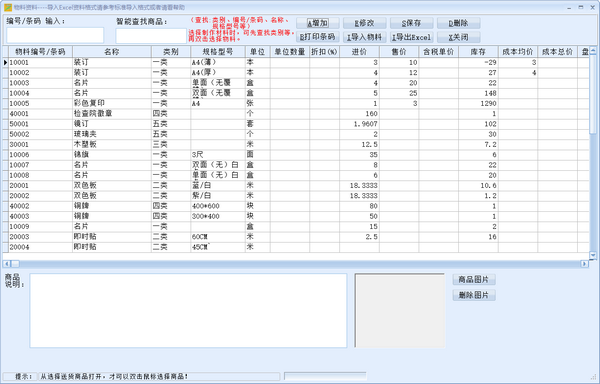The image size is (600, 384).
Task: Click stock value 148 cell
Action: pyautogui.click(x=478, y=93)
